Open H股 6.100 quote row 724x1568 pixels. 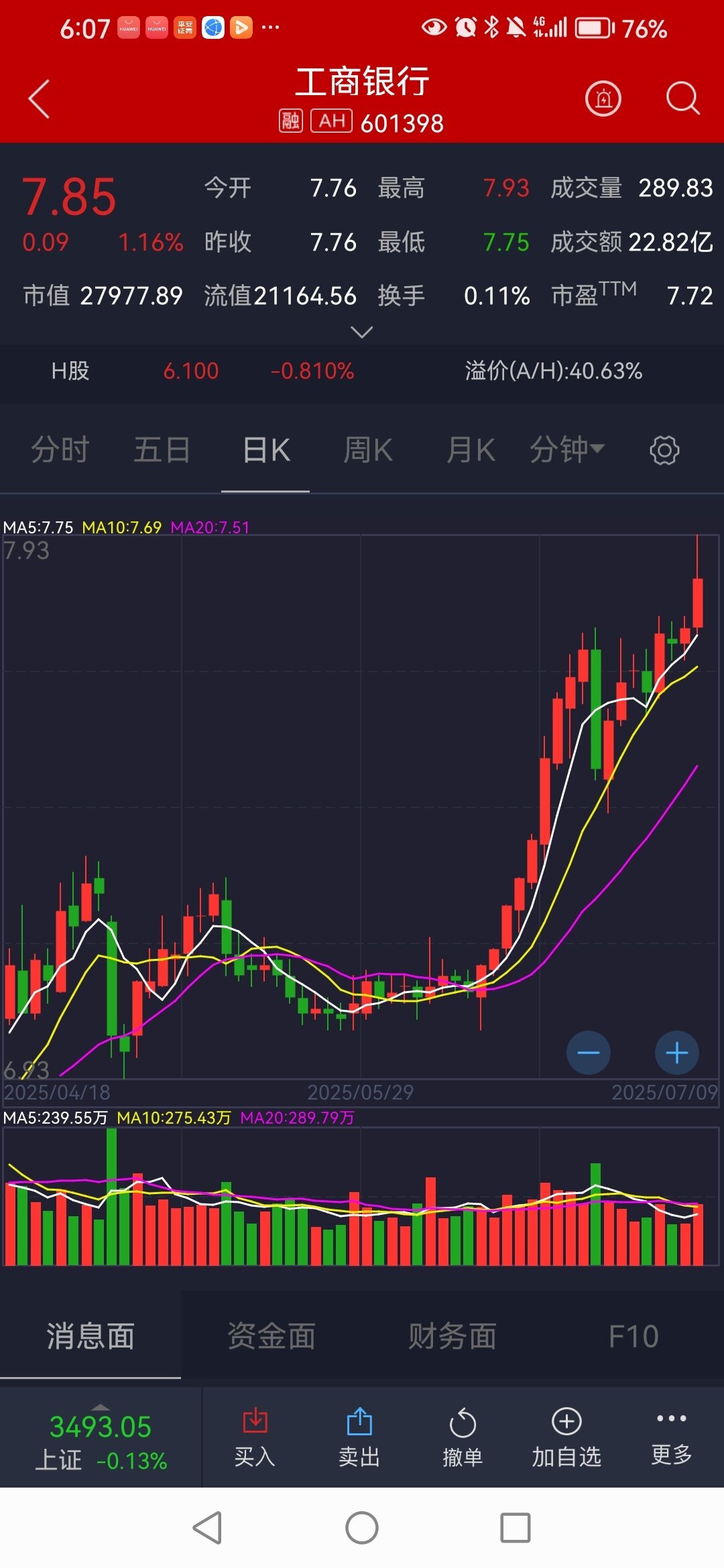[362, 371]
